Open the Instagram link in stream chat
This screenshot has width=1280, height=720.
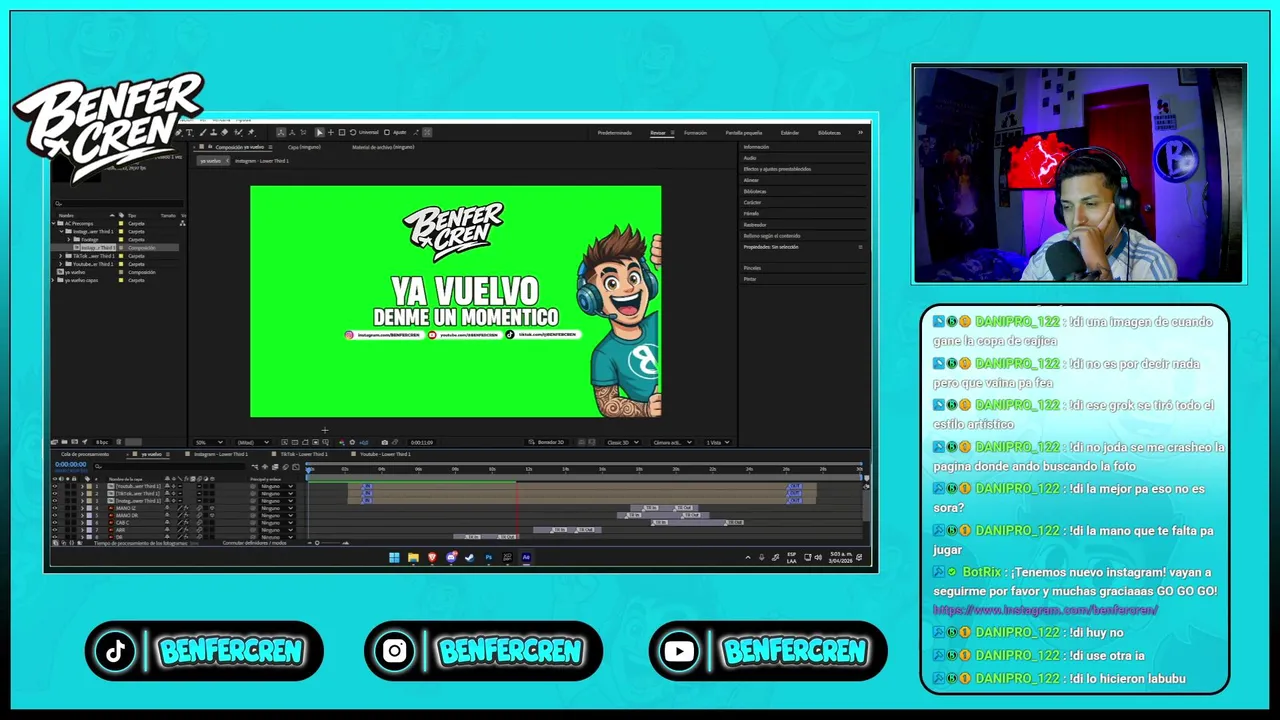[x=1045, y=609]
